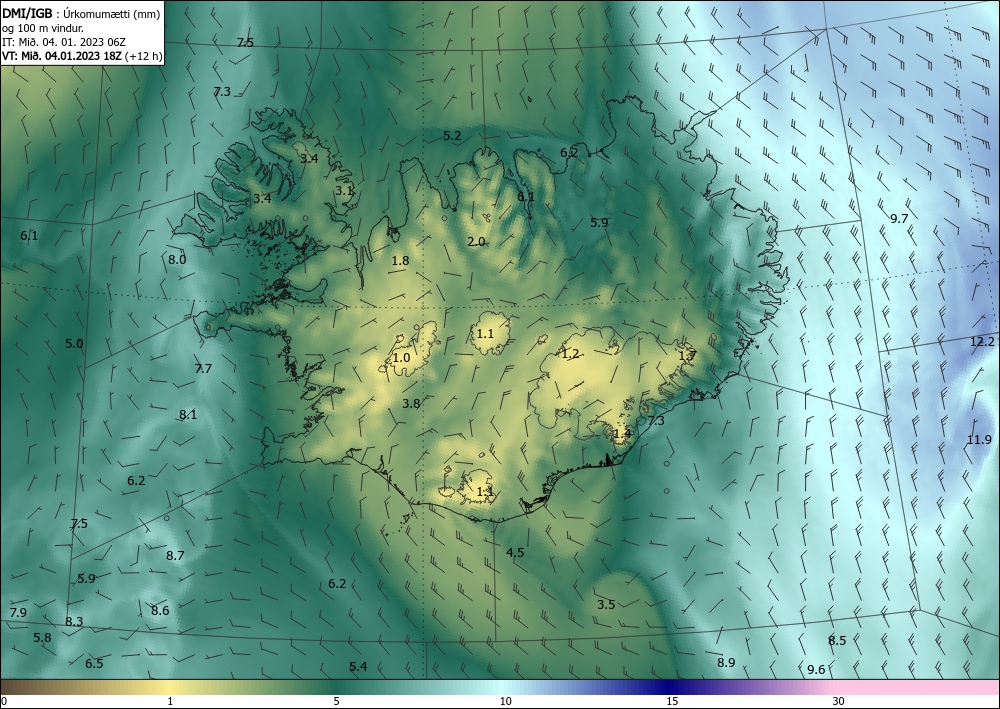Viewport: 1000px width, 709px height.
Task: Click the 8.7 value in the southwest
Action: coord(175,555)
